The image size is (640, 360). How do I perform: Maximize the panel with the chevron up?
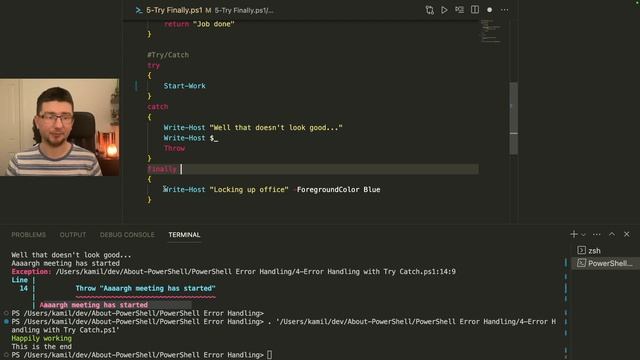tap(612, 234)
